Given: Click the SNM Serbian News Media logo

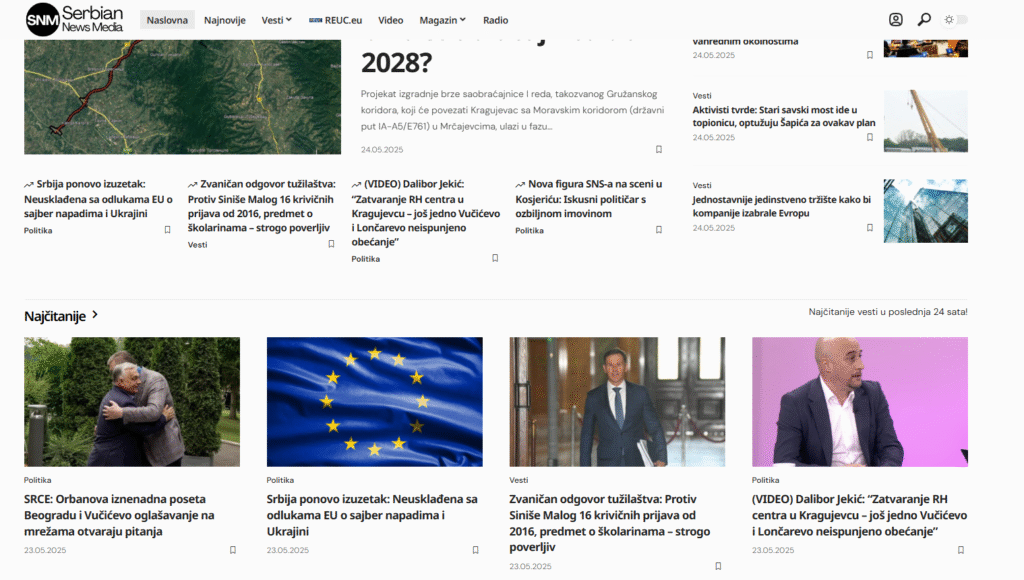Looking at the screenshot, I should [x=74, y=19].
